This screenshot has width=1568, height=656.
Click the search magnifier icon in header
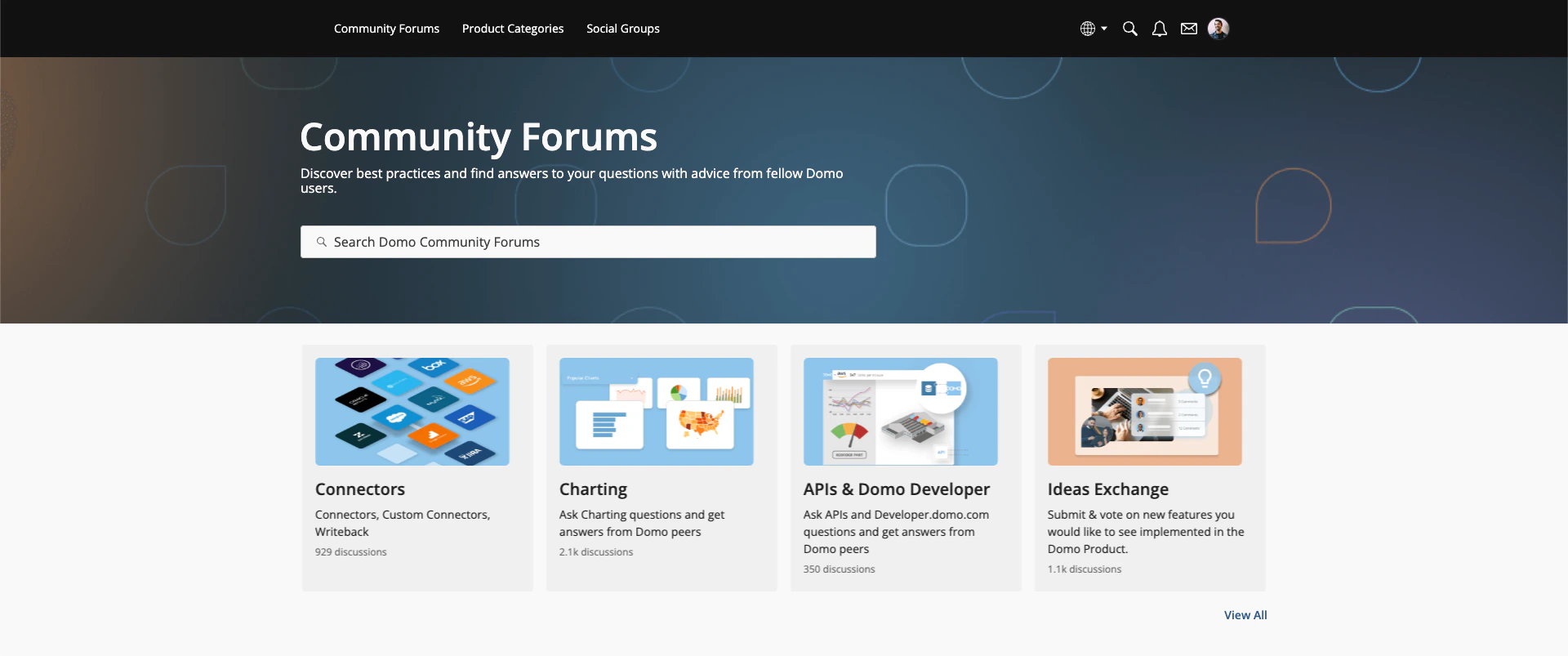click(1130, 29)
